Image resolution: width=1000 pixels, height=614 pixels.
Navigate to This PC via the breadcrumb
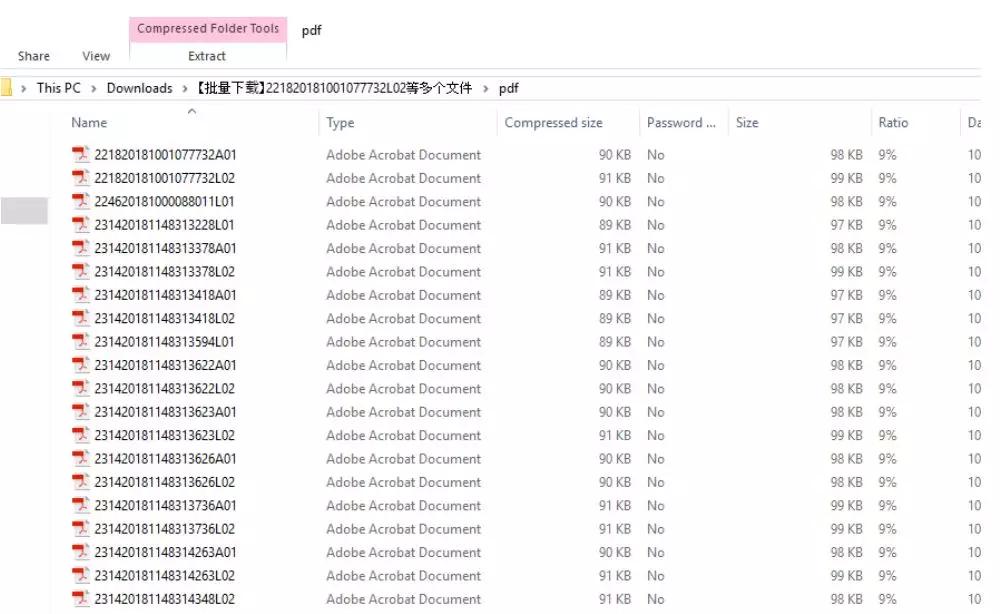coord(58,87)
